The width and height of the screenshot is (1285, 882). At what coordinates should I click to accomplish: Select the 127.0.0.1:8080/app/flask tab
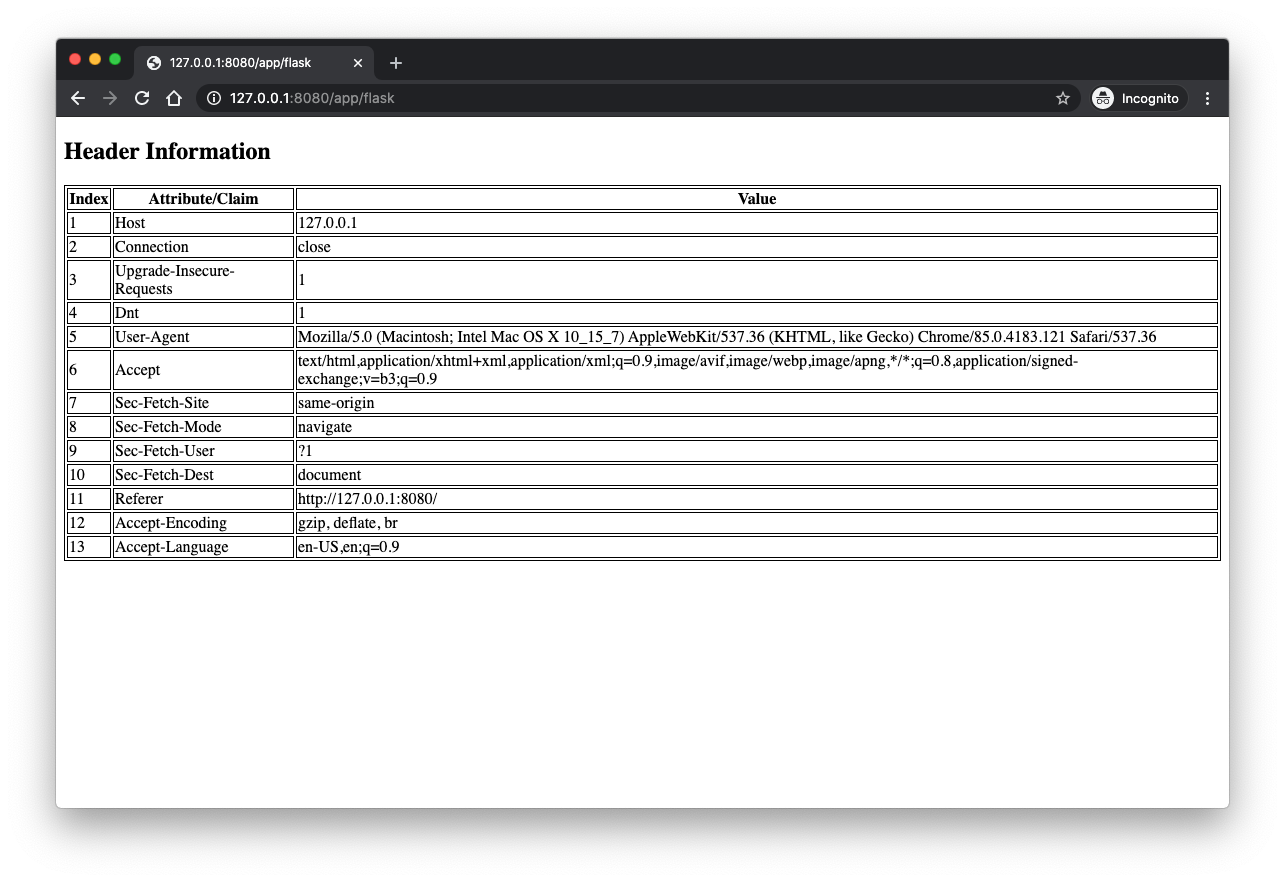tap(254, 63)
